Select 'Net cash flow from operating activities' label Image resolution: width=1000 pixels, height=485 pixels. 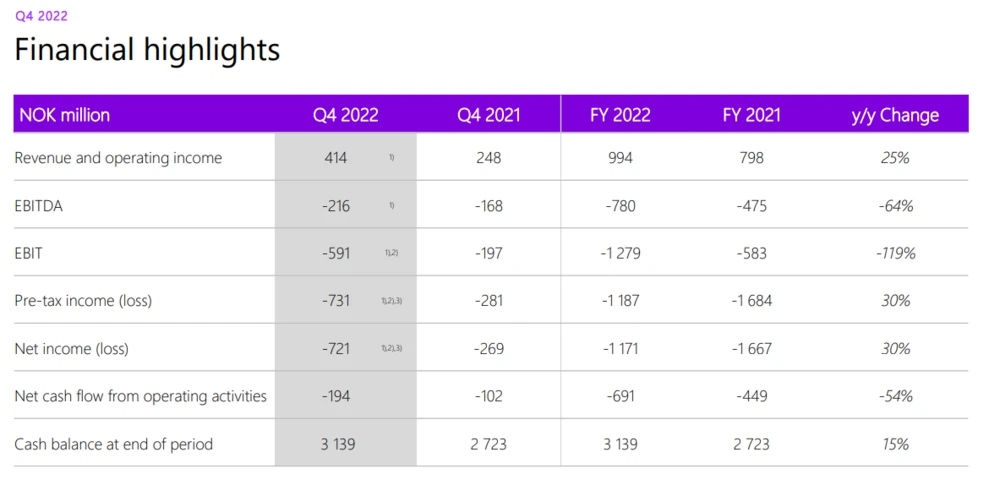pyautogui.click(x=141, y=396)
